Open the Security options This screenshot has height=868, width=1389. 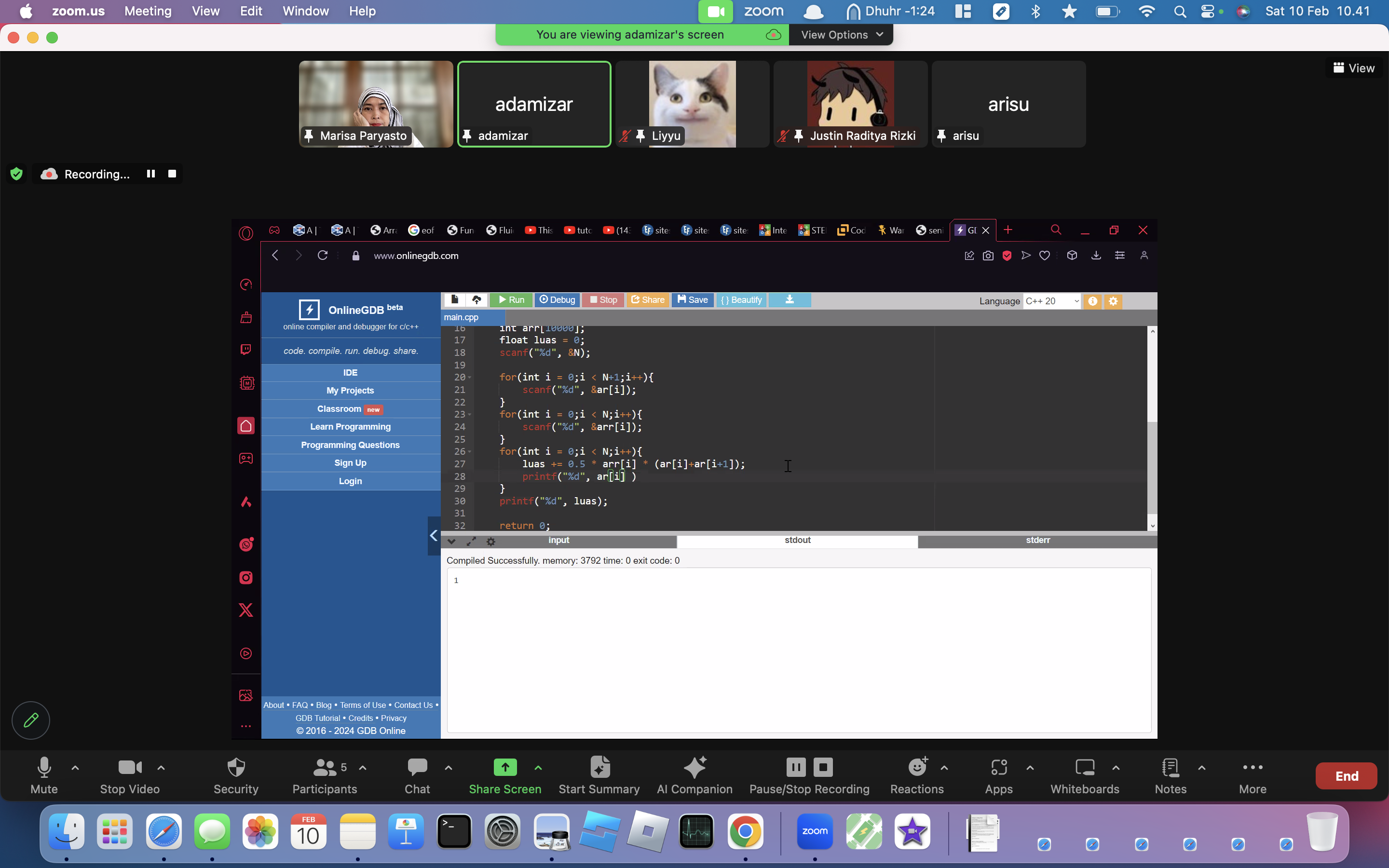236,775
